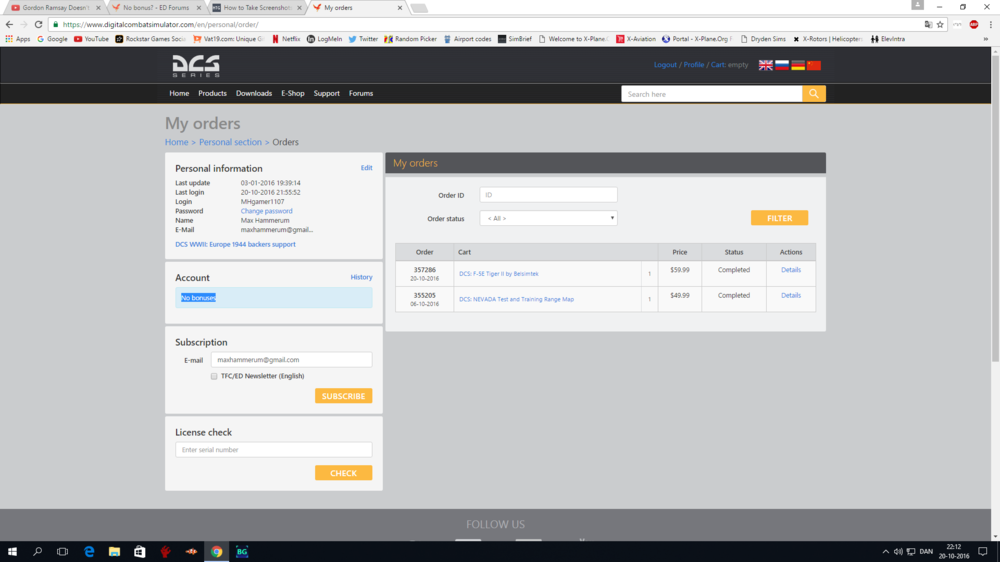Click the Change password link

click(267, 211)
